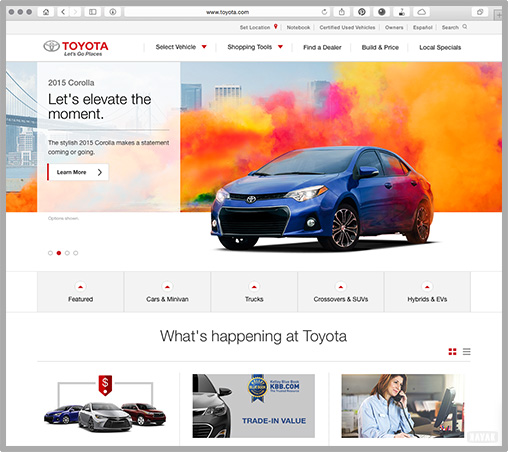Click the Safari home icon

click(x=46, y=12)
